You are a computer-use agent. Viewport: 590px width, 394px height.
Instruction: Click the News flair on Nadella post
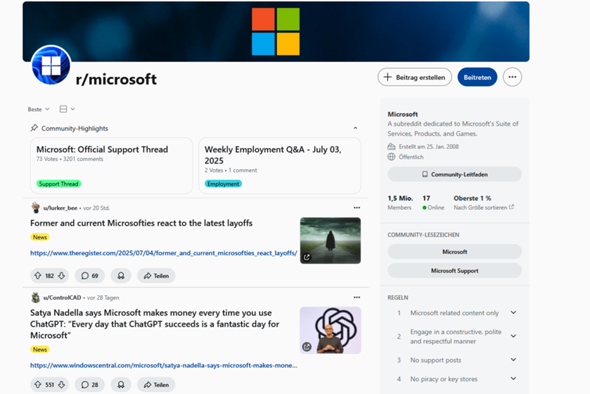[x=40, y=349]
